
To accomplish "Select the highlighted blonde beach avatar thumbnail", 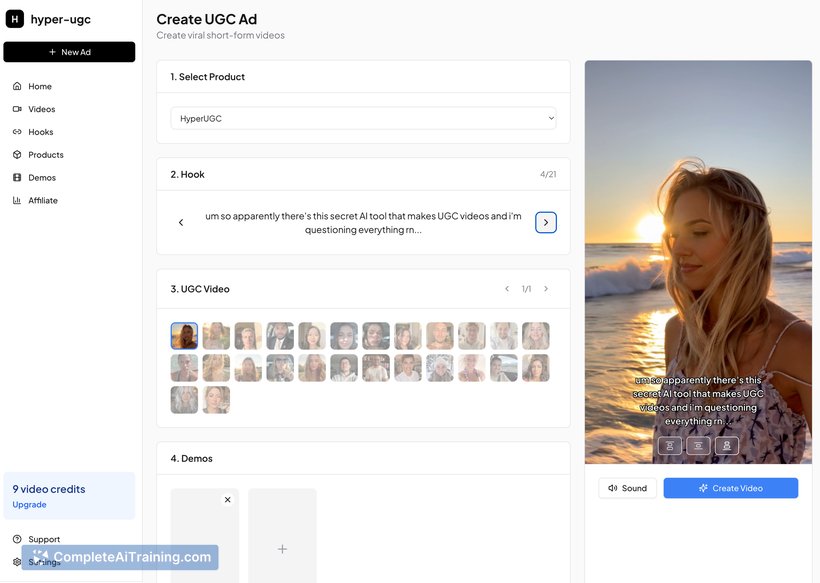I will click(x=184, y=336).
